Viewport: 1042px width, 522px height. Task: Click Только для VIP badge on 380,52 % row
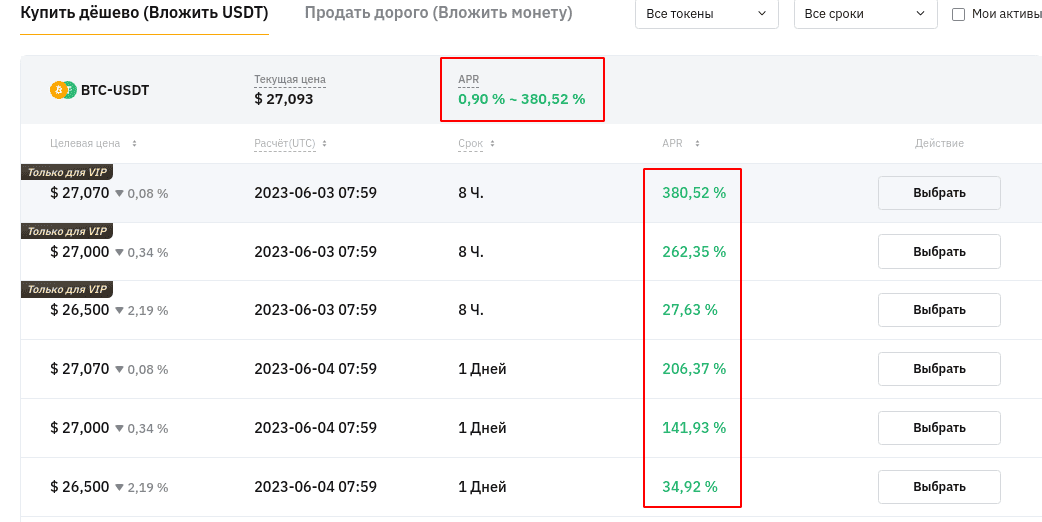pyautogui.click(x=67, y=172)
